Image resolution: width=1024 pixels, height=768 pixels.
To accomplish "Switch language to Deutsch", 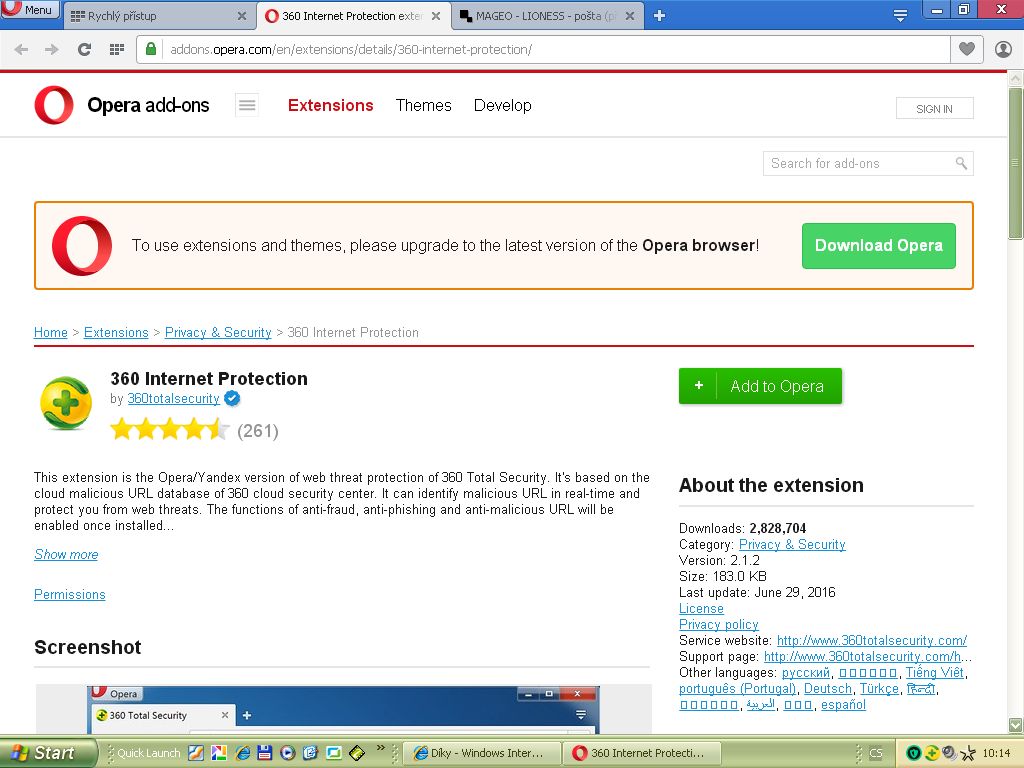I will [x=827, y=688].
